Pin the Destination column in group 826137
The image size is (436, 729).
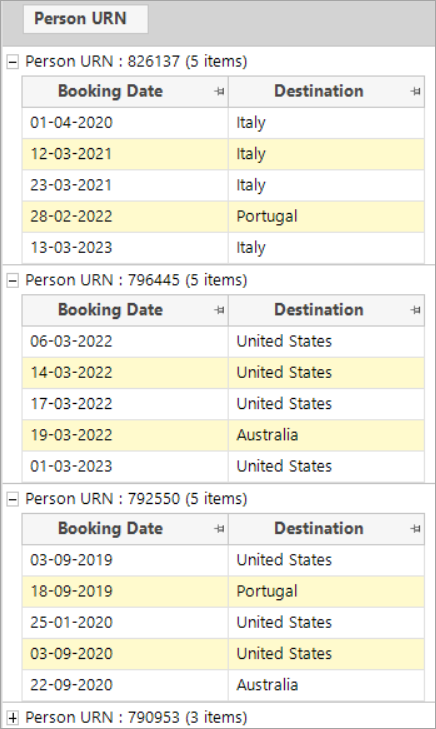[416, 92]
